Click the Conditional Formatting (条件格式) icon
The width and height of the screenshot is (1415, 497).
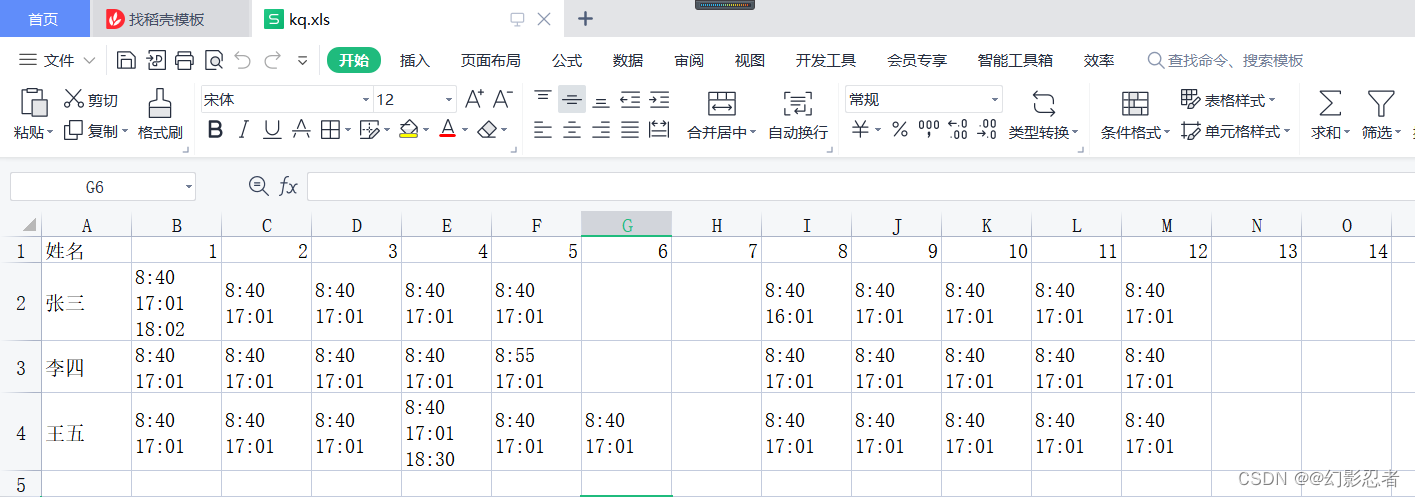(x=1135, y=103)
